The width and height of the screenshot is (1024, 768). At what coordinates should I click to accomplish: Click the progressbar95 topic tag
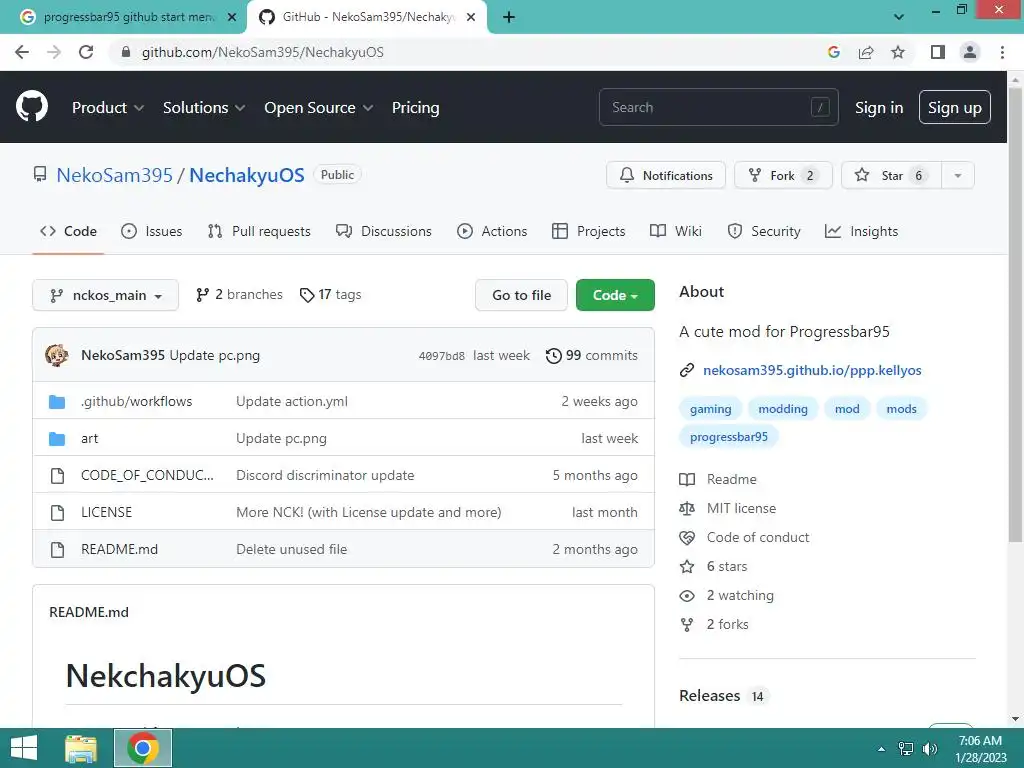729,437
